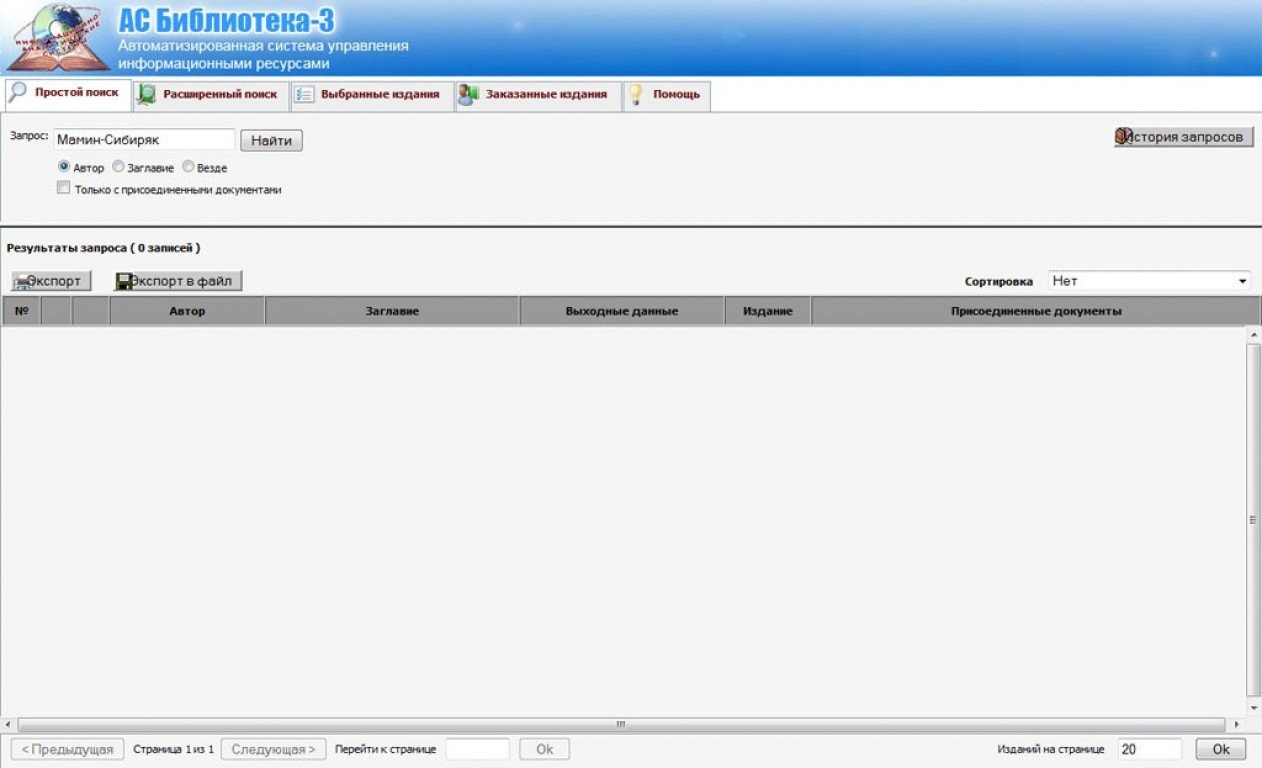Click the Расширенный поиск tab icon
1262x768 pixels.
147,95
